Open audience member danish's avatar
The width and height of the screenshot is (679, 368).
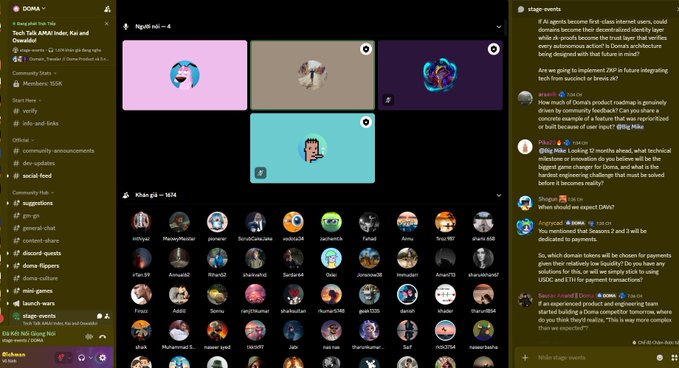[407, 294]
